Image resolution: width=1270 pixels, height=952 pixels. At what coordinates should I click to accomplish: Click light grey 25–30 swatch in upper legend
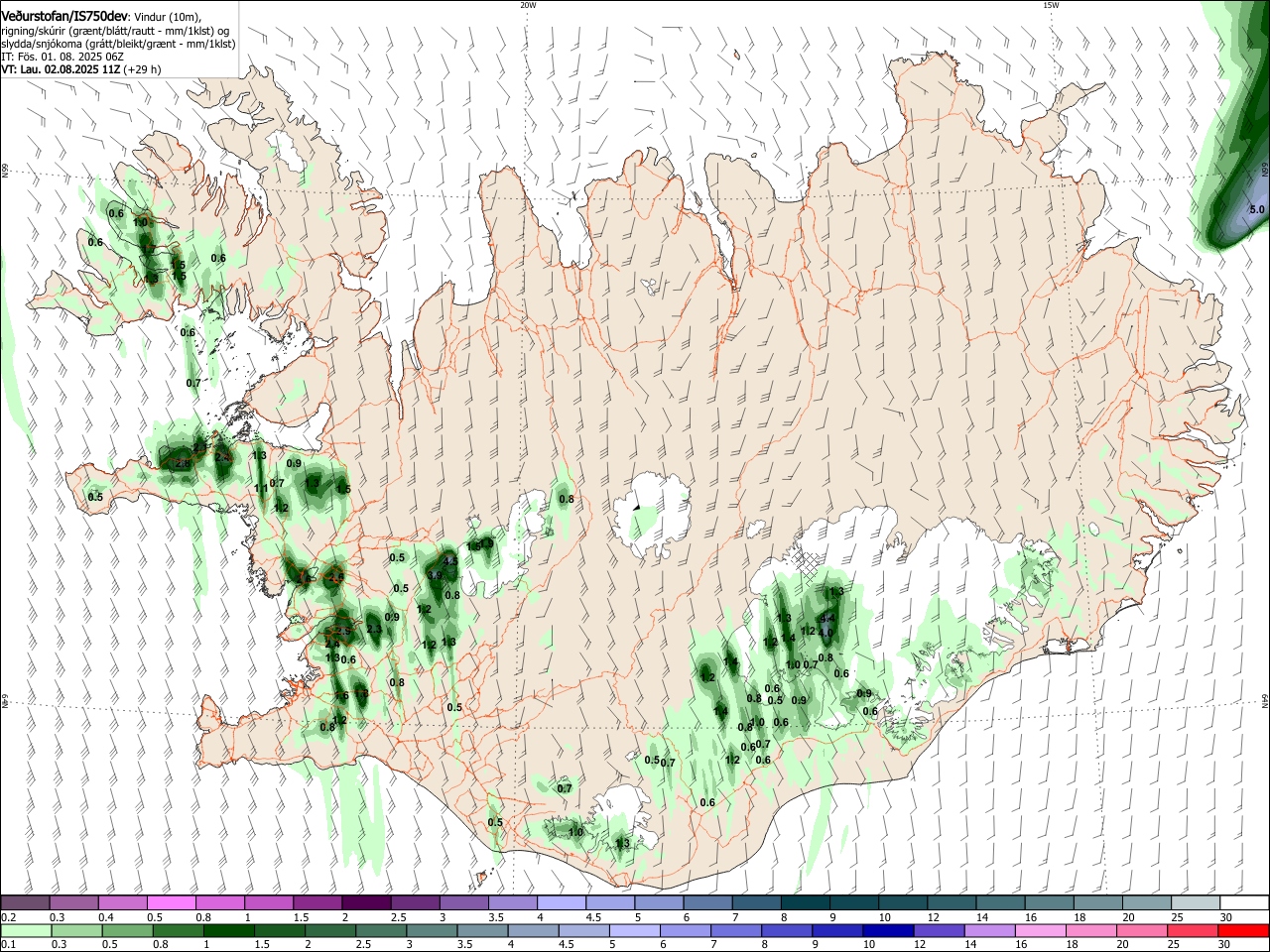[1197, 903]
